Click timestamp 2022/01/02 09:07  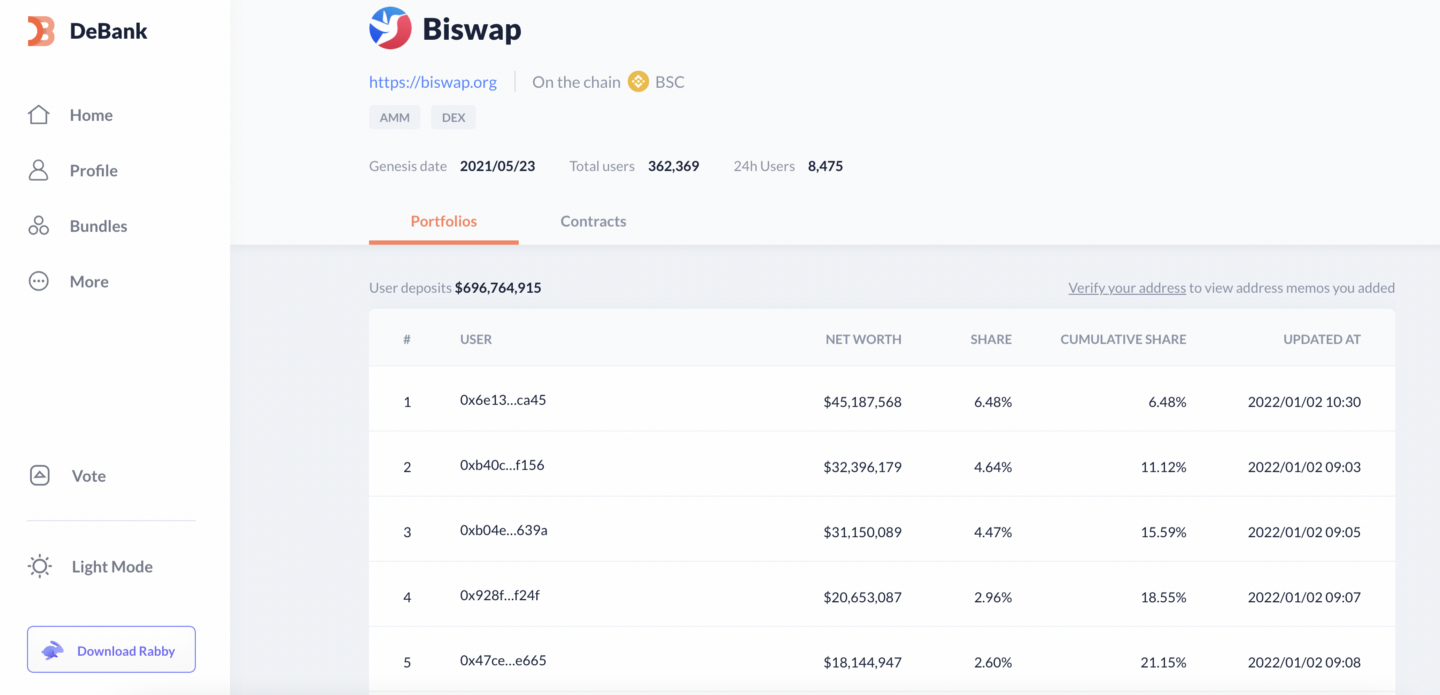pos(1304,597)
